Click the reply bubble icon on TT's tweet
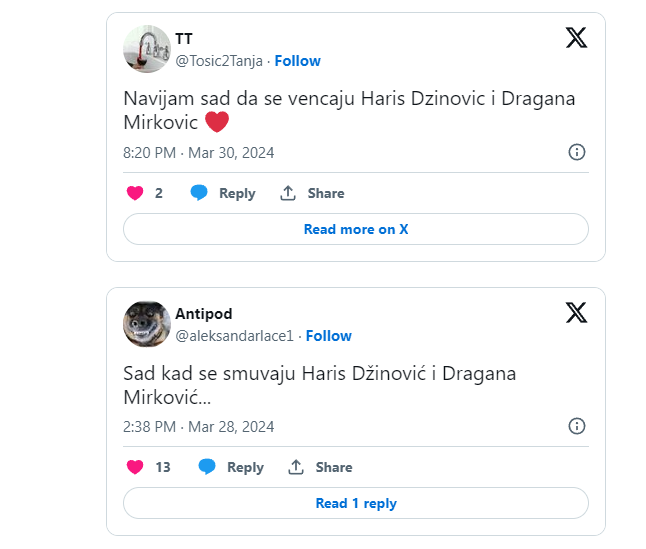The image size is (646, 549). point(199,193)
